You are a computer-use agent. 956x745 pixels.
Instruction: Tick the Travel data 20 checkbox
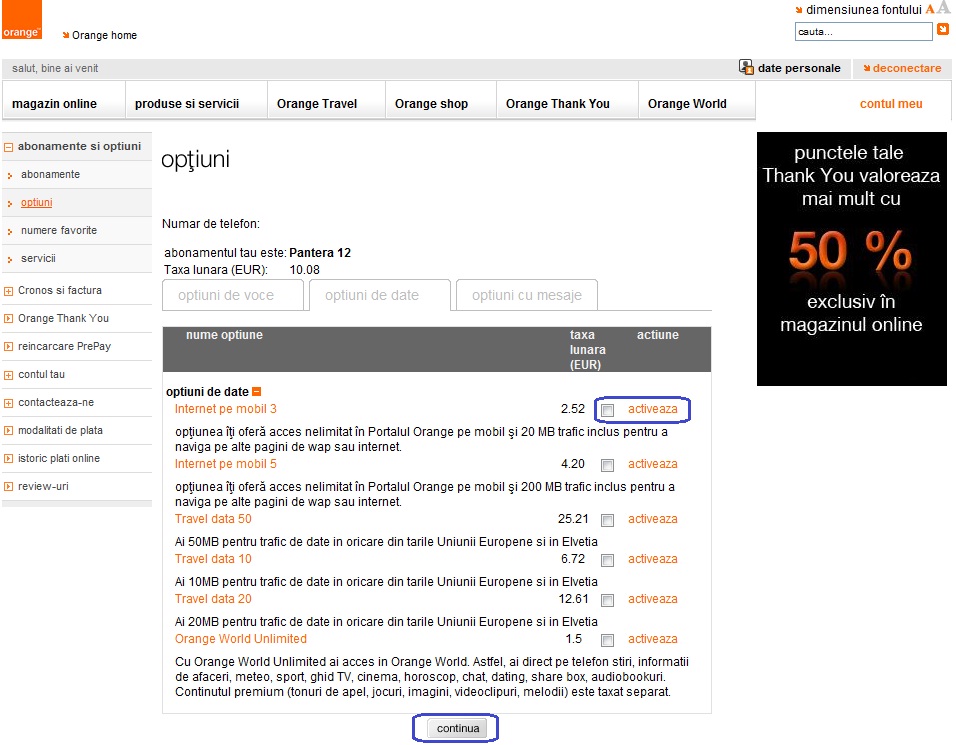click(x=607, y=600)
